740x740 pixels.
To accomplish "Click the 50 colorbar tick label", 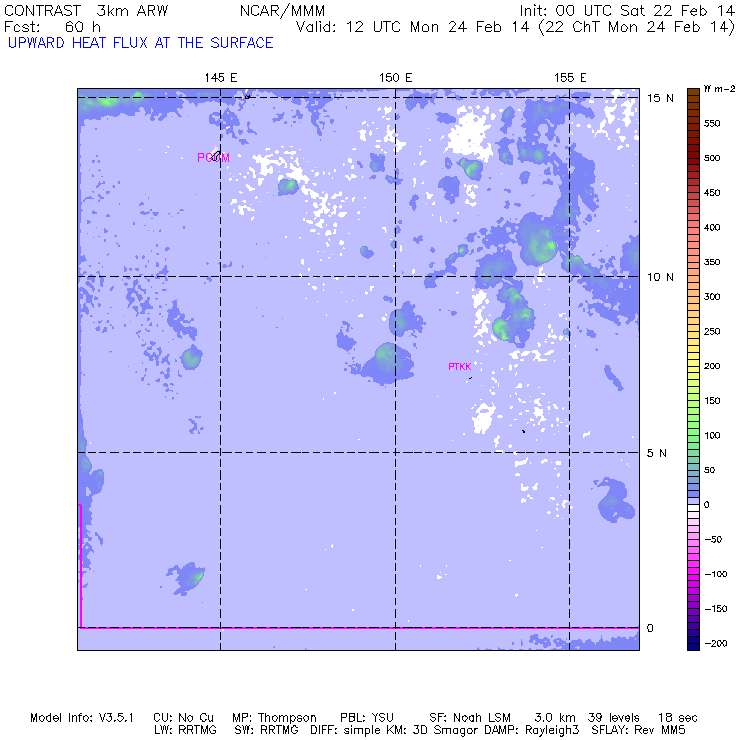I will pyautogui.click(x=709, y=470).
